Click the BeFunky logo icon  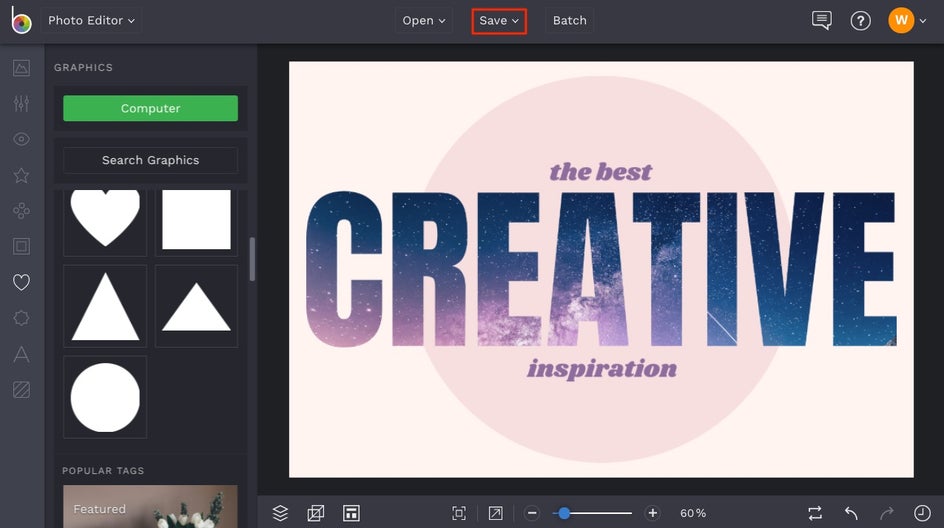(x=21, y=20)
